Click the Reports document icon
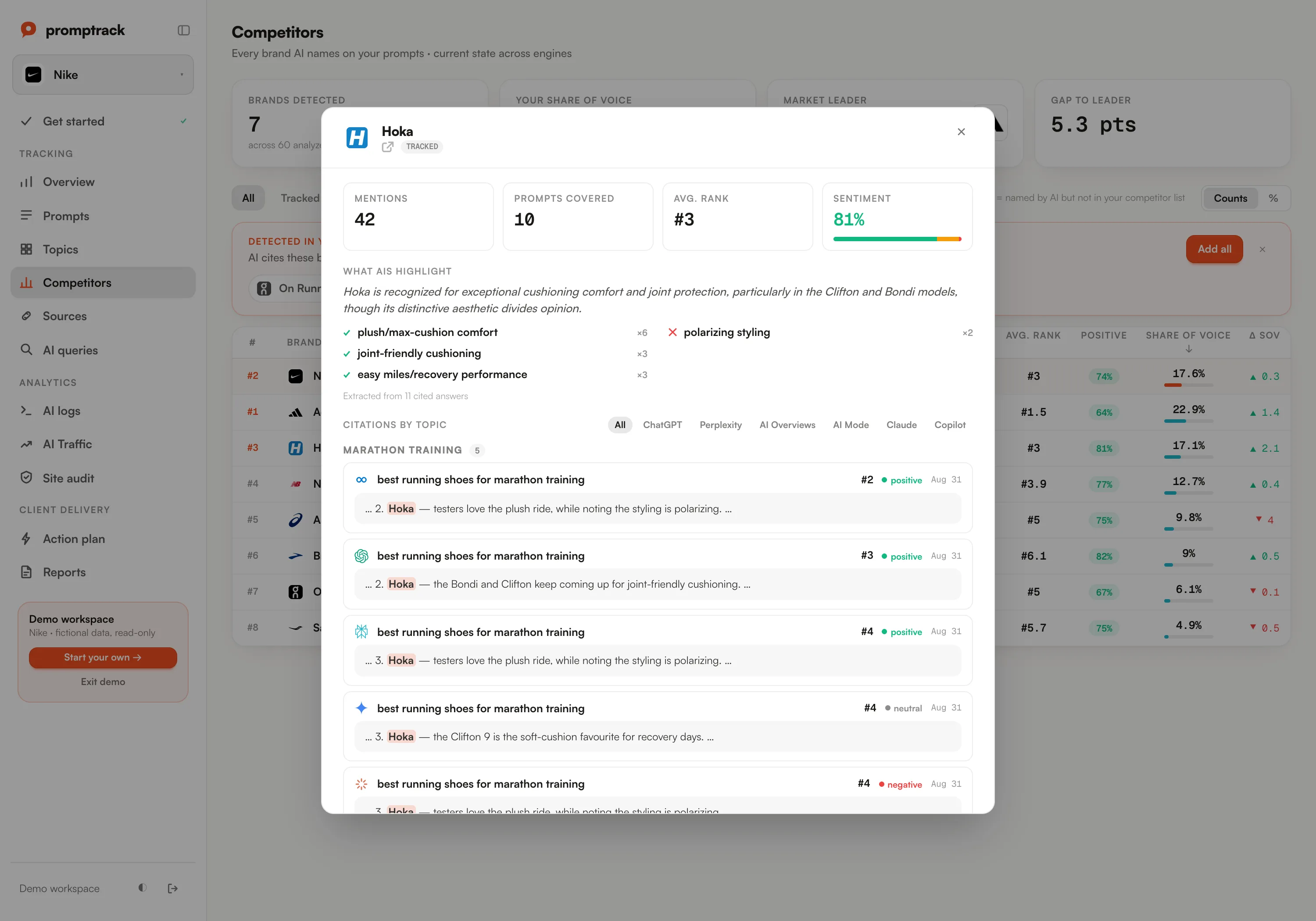1316x921 pixels. click(26, 572)
